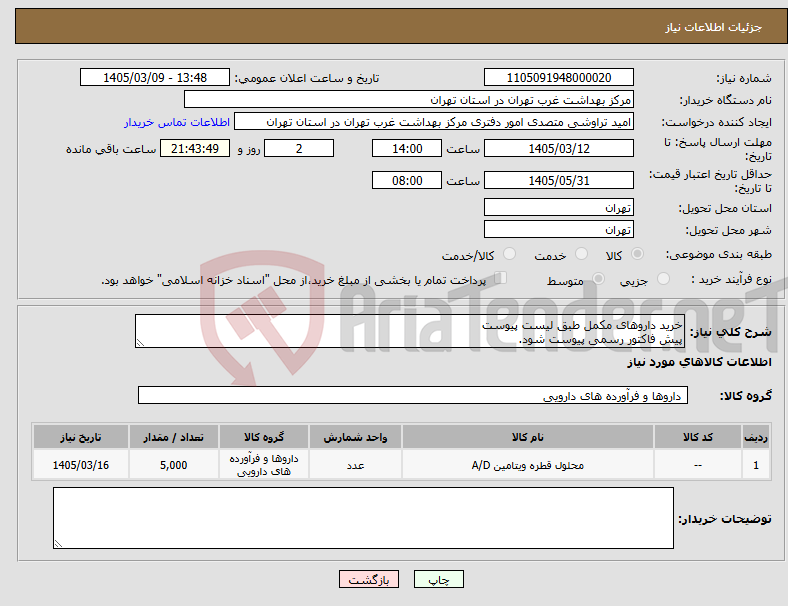Click the unit cell عدد
Image resolution: width=788 pixels, height=606 pixels.
355,465
